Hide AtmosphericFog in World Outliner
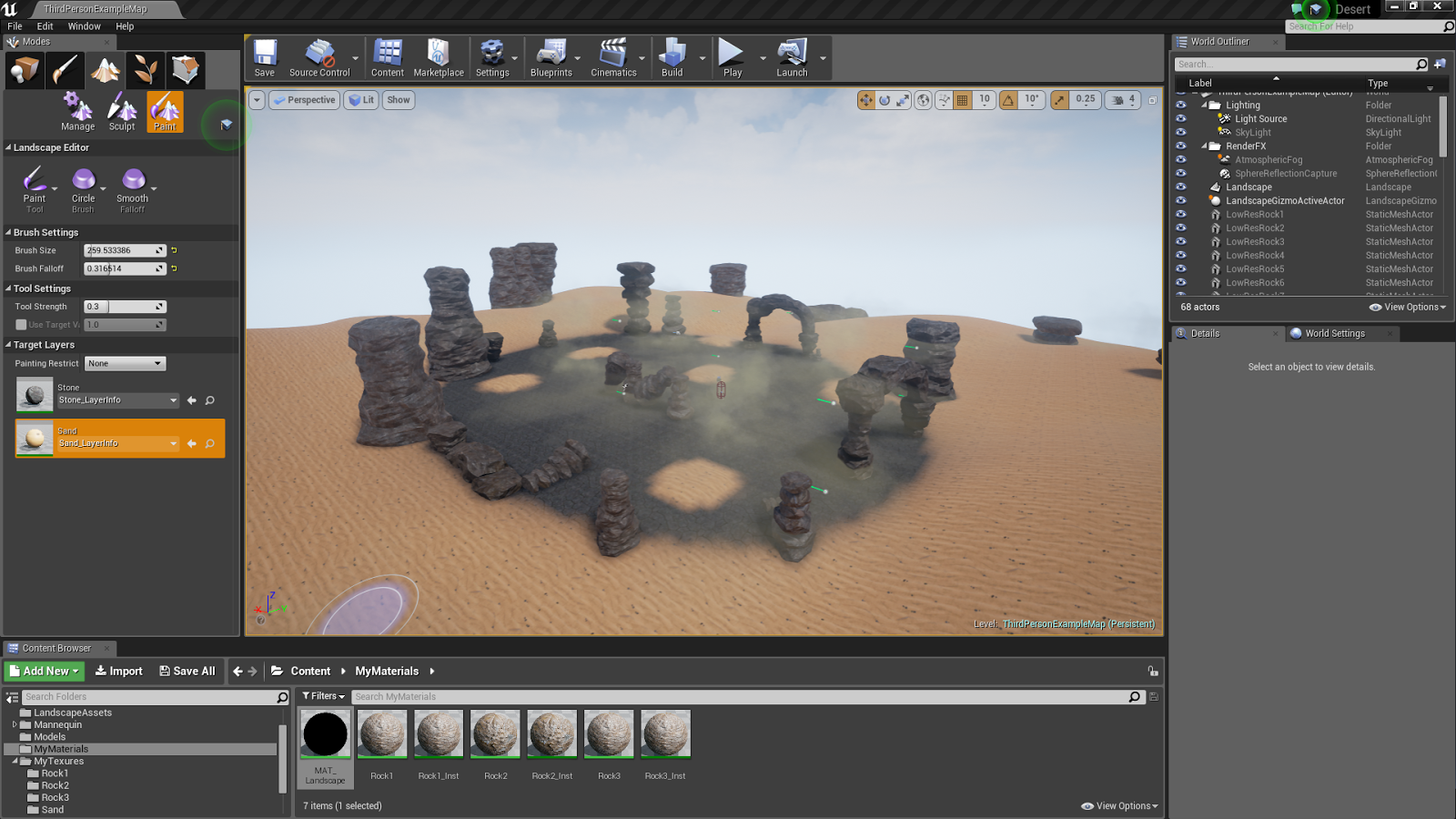The width and height of the screenshot is (1456, 819). (x=1181, y=160)
